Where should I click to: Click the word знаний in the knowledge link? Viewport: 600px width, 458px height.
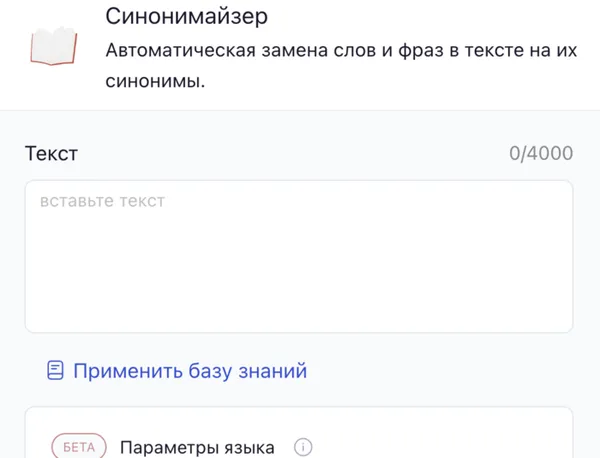pyautogui.click(x=272, y=371)
